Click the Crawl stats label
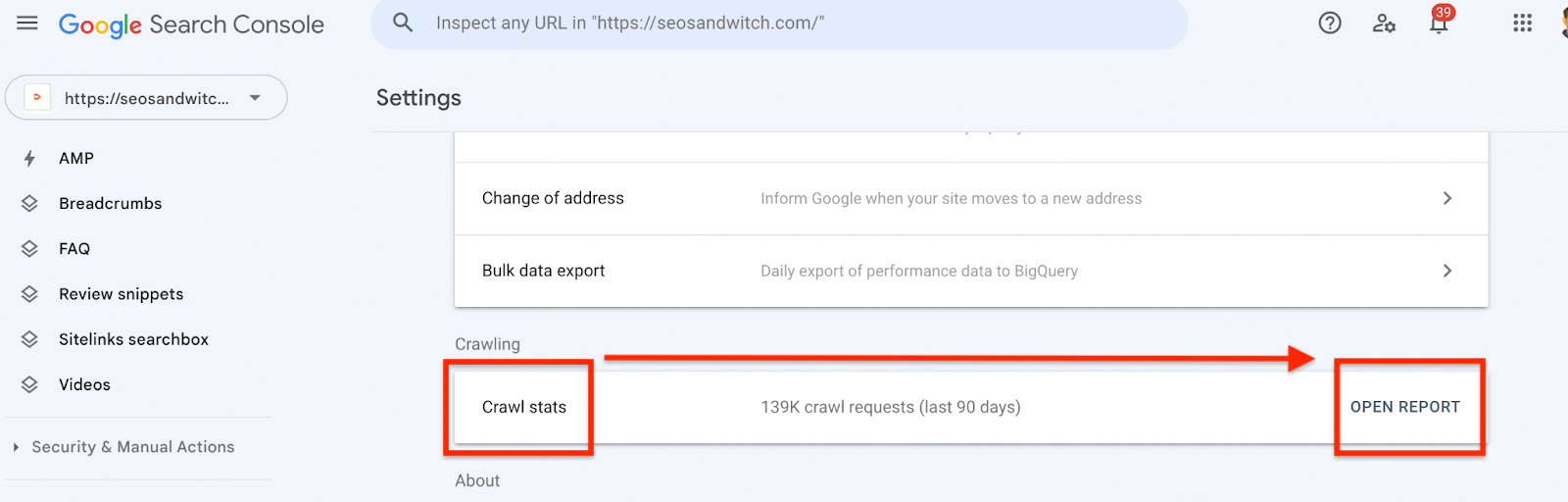This screenshot has height=502, width=1568. [x=524, y=407]
